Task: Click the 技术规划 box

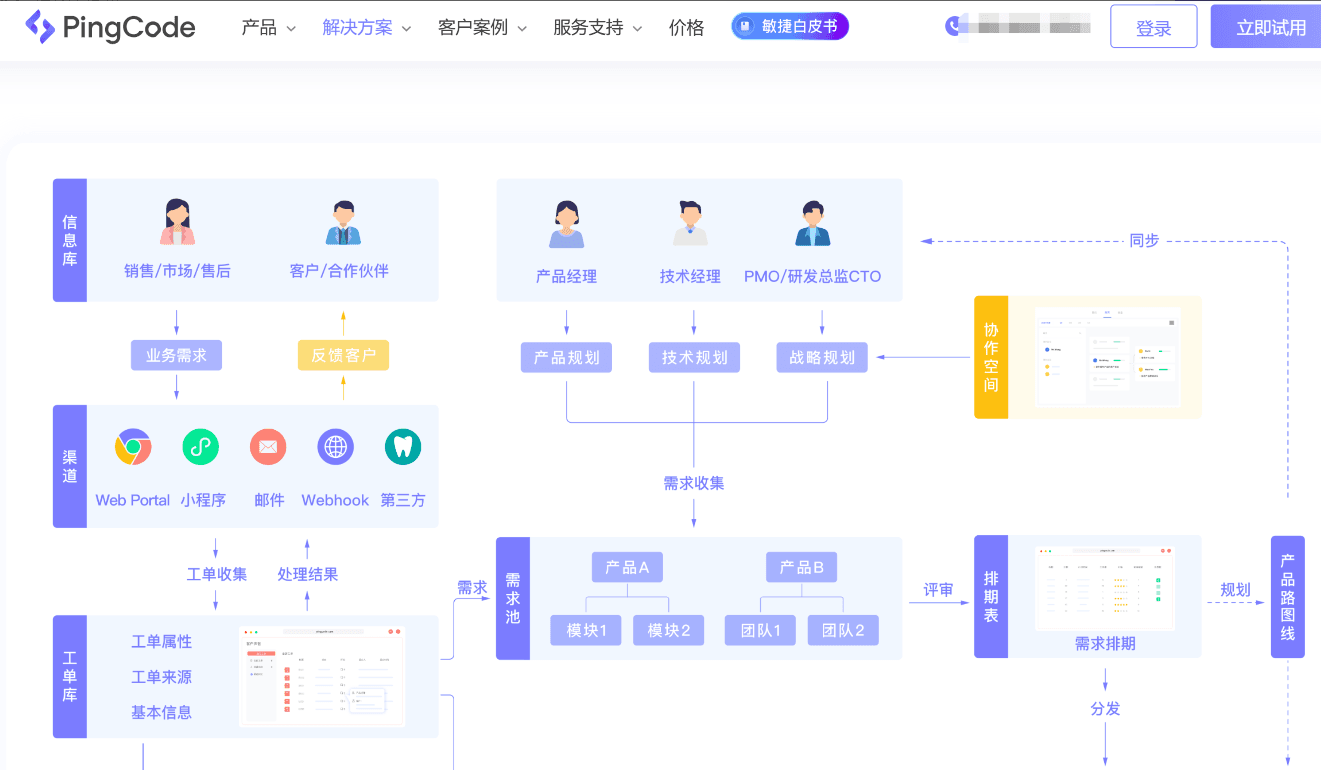Action: (694, 357)
